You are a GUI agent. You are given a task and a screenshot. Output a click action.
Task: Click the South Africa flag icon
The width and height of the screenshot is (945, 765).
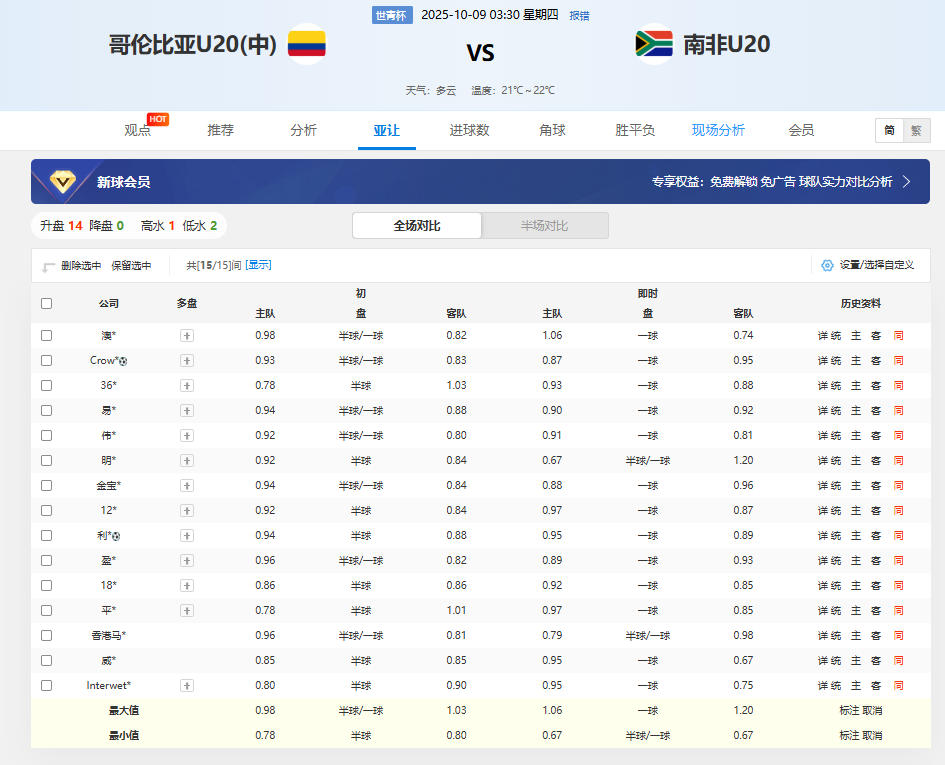coord(654,44)
